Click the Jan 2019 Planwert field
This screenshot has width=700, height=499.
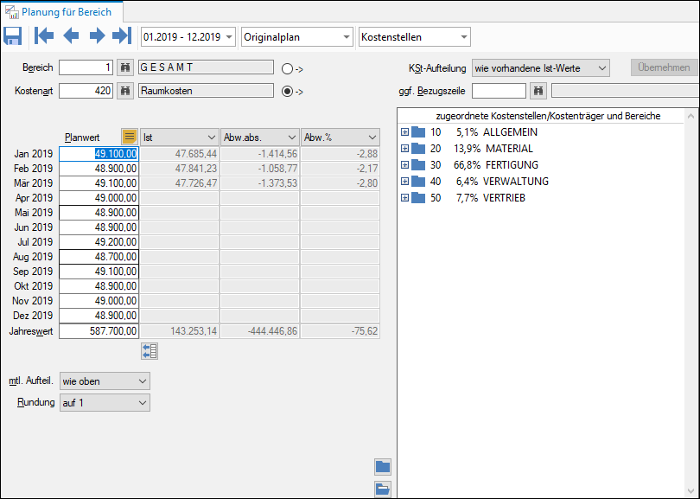coord(99,154)
